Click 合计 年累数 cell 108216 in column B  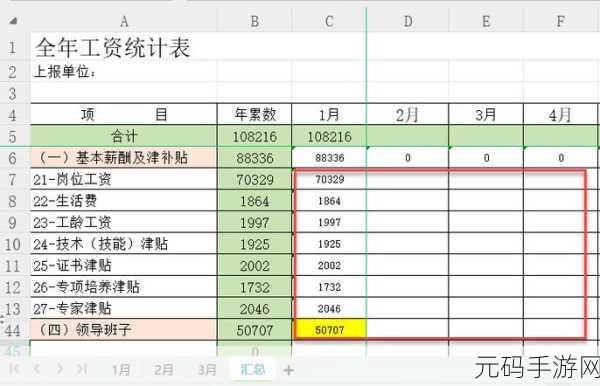pyautogui.click(x=254, y=136)
